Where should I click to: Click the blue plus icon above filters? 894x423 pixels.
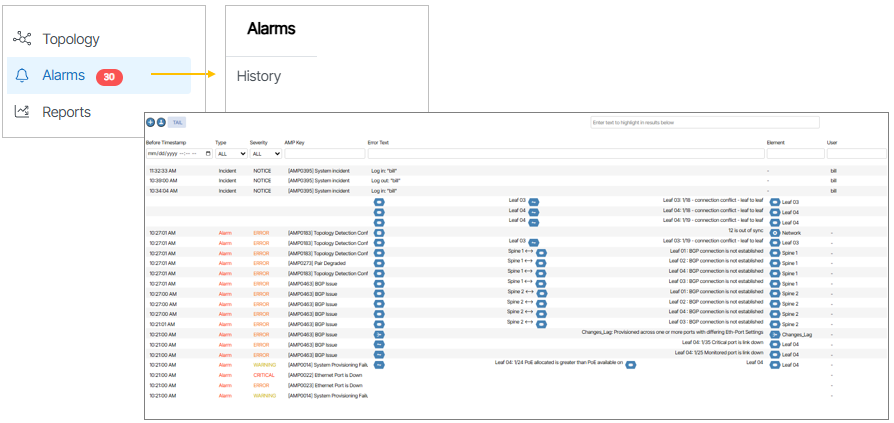point(151,122)
